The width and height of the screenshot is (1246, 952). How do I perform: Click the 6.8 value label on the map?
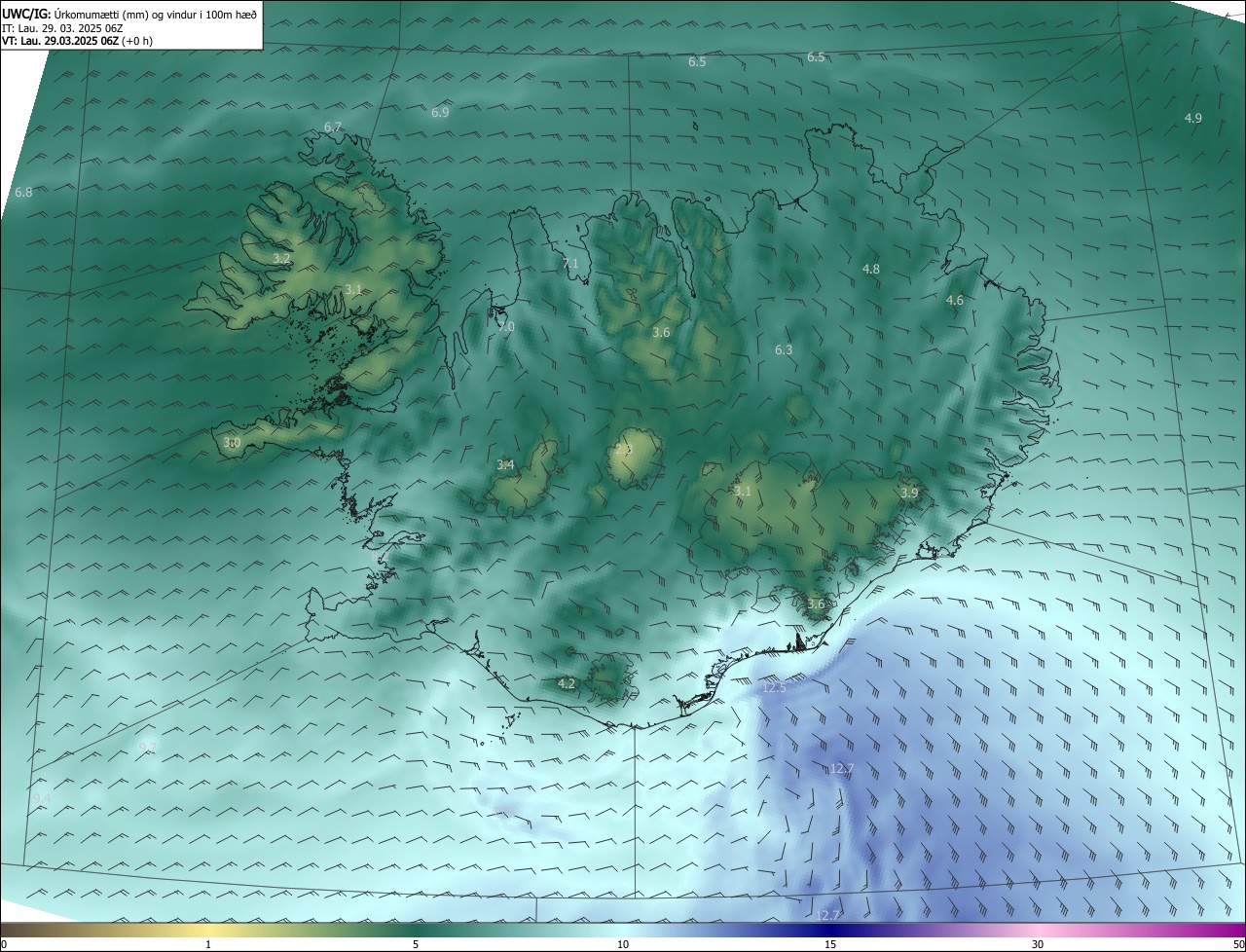click(x=23, y=193)
